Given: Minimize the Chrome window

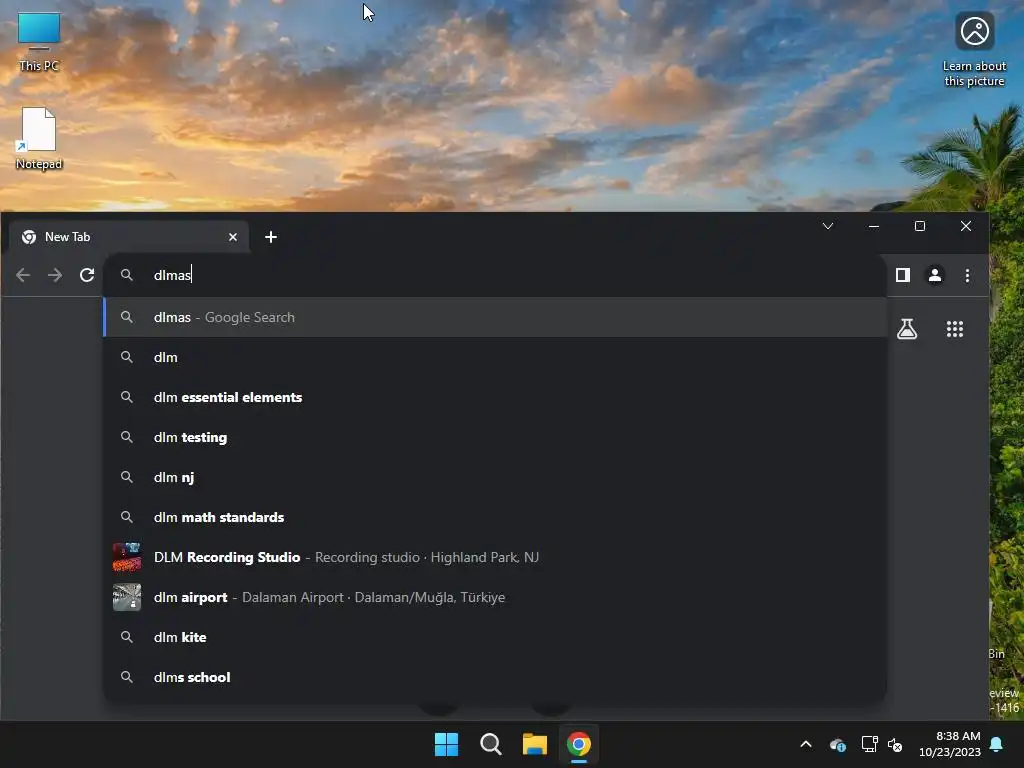Looking at the screenshot, I should click(874, 226).
